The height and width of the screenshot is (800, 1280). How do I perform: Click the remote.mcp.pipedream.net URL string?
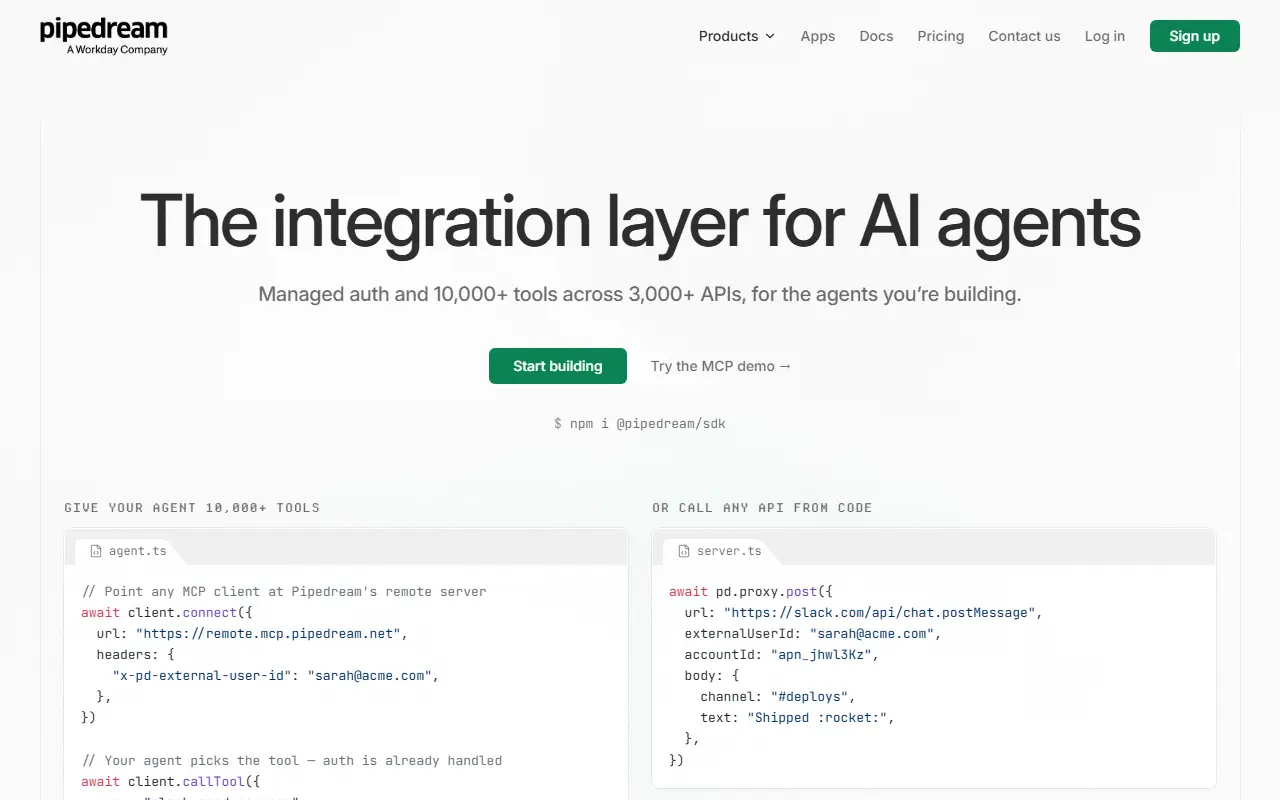pyautogui.click(x=268, y=634)
